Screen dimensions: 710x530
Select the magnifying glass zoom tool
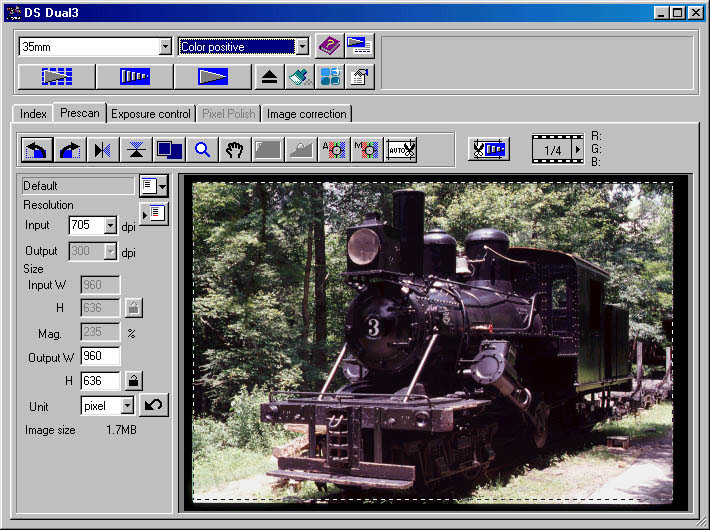202,150
